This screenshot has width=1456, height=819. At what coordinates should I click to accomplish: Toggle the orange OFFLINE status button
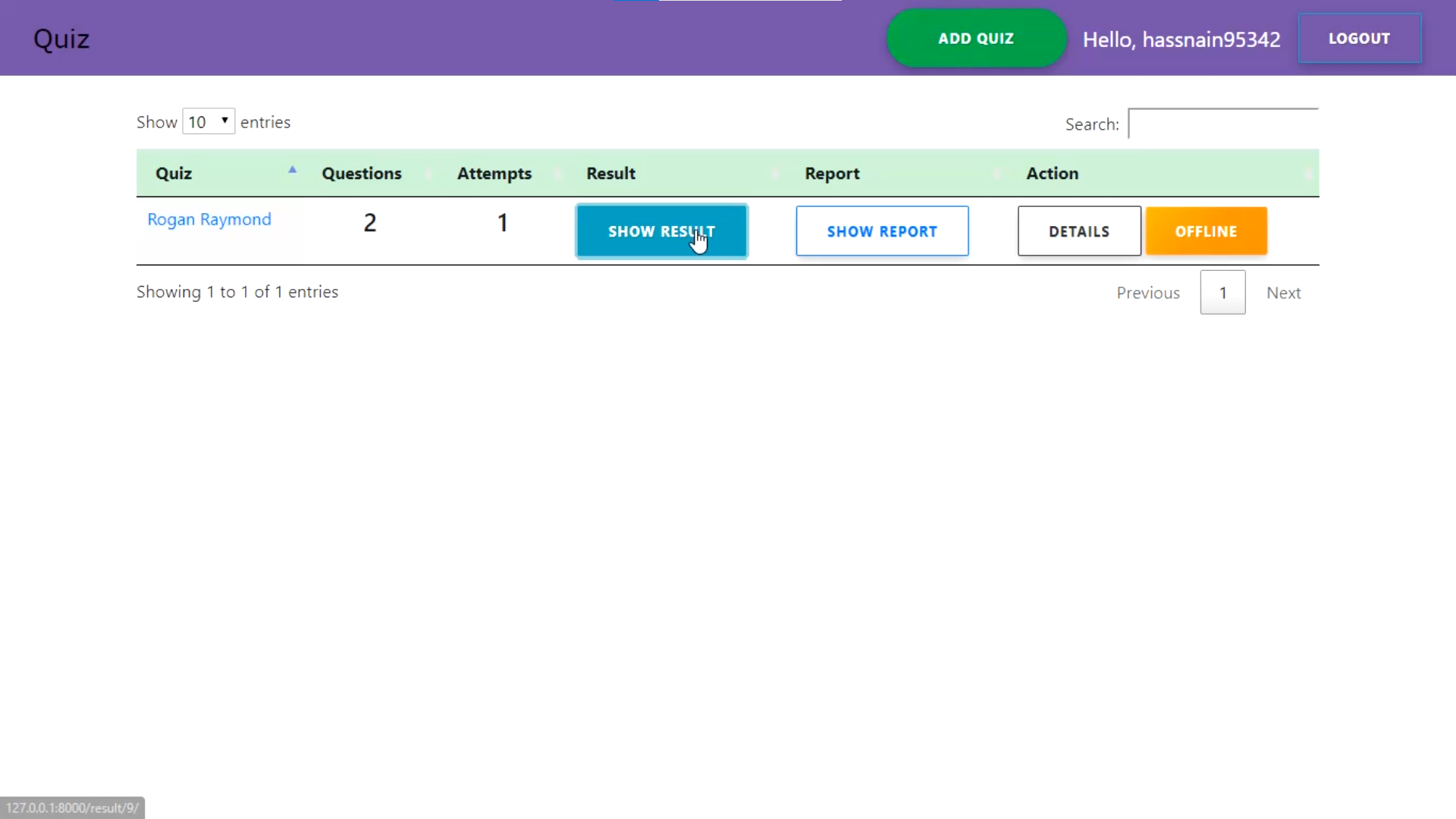(x=1206, y=231)
